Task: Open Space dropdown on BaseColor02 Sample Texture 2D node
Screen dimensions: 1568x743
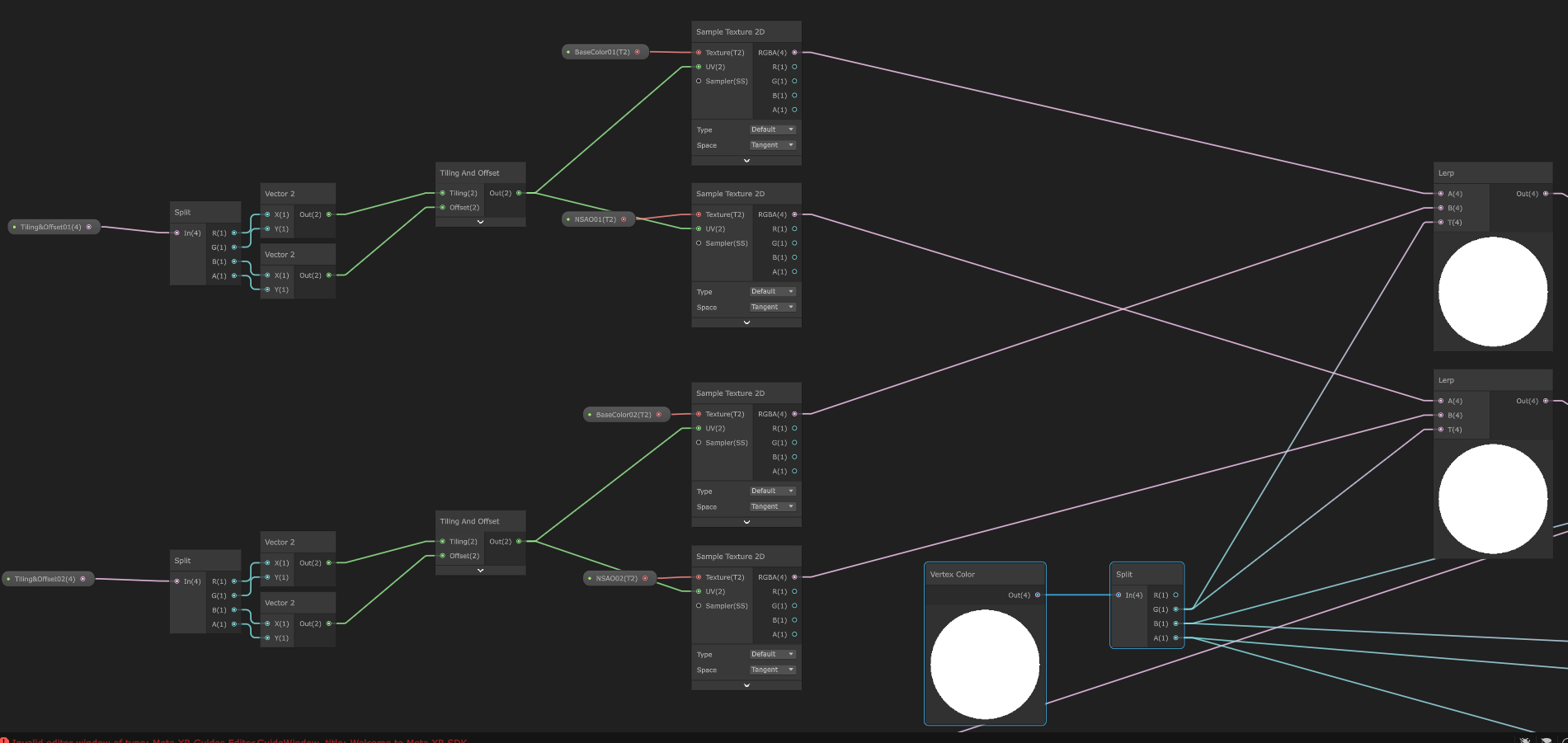Action: (x=772, y=506)
